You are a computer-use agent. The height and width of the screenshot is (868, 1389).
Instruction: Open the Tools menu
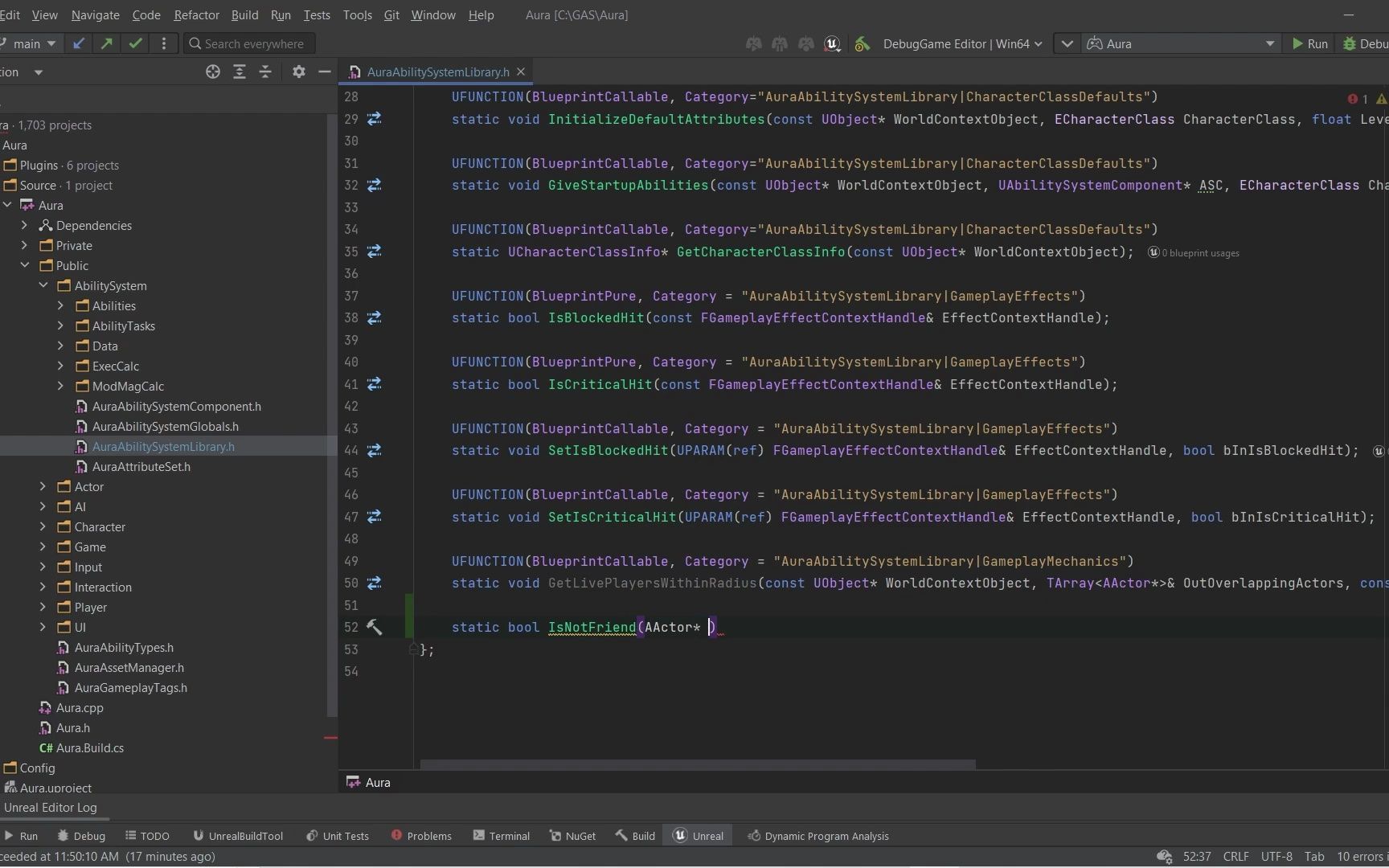pyautogui.click(x=357, y=15)
